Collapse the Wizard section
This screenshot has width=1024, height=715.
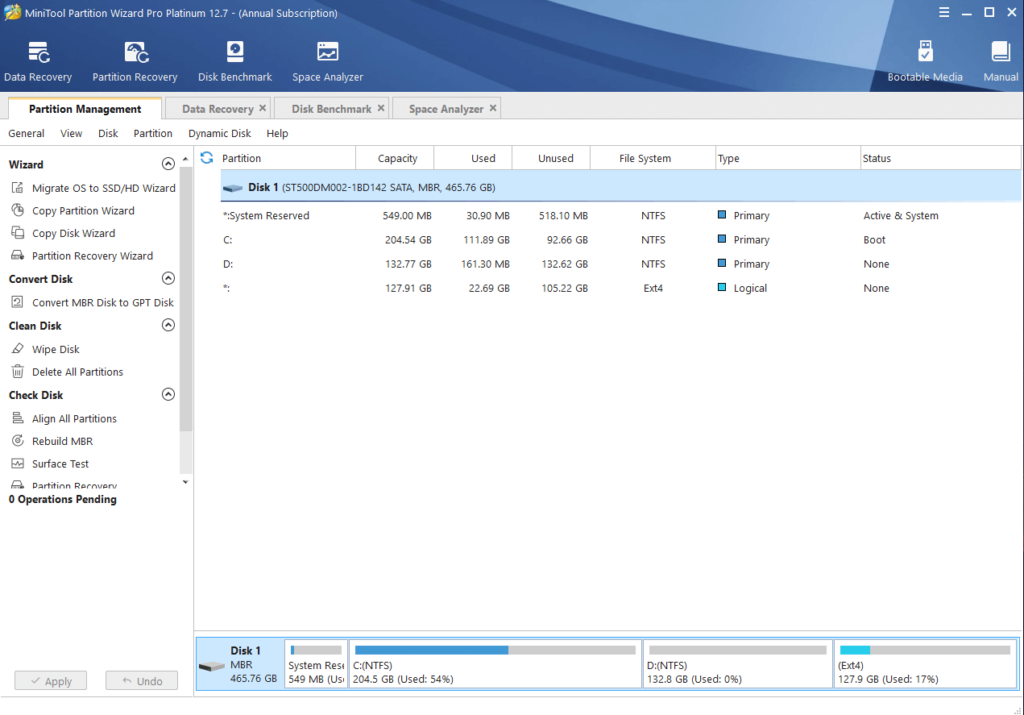[x=168, y=164]
